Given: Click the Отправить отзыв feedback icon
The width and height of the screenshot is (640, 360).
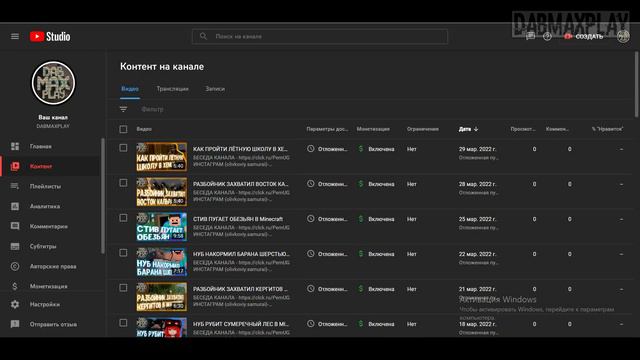Looking at the screenshot, I should point(15,324).
